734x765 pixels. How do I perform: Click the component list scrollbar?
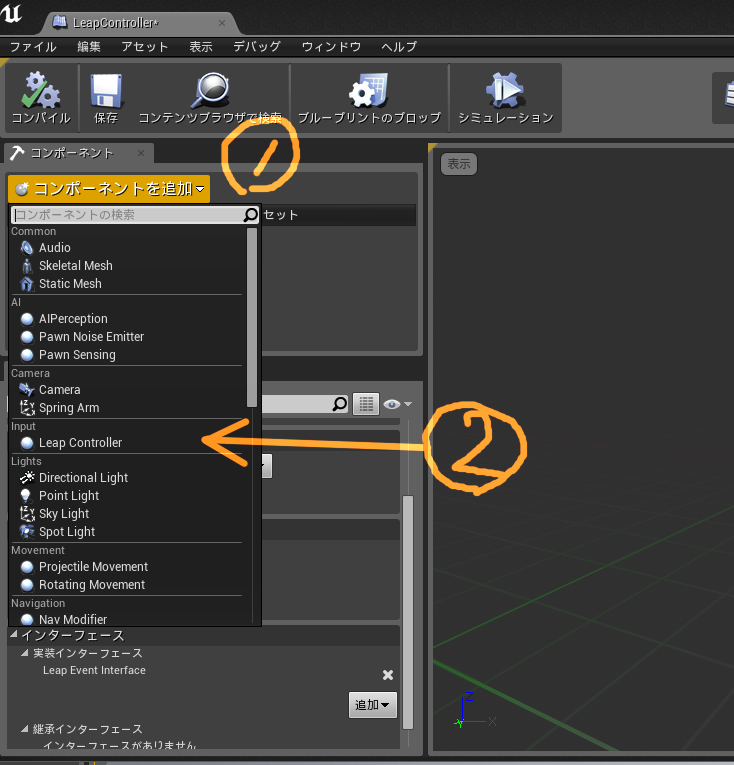[x=252, y=317]
